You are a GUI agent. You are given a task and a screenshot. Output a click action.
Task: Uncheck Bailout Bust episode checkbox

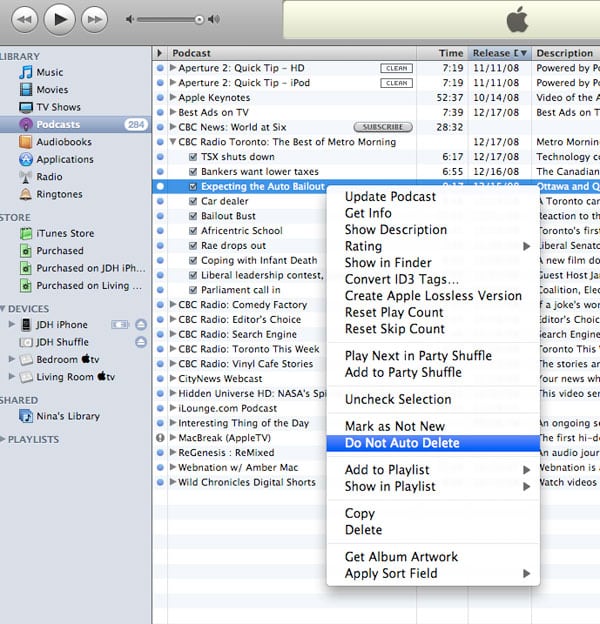(x=193, y=216)
